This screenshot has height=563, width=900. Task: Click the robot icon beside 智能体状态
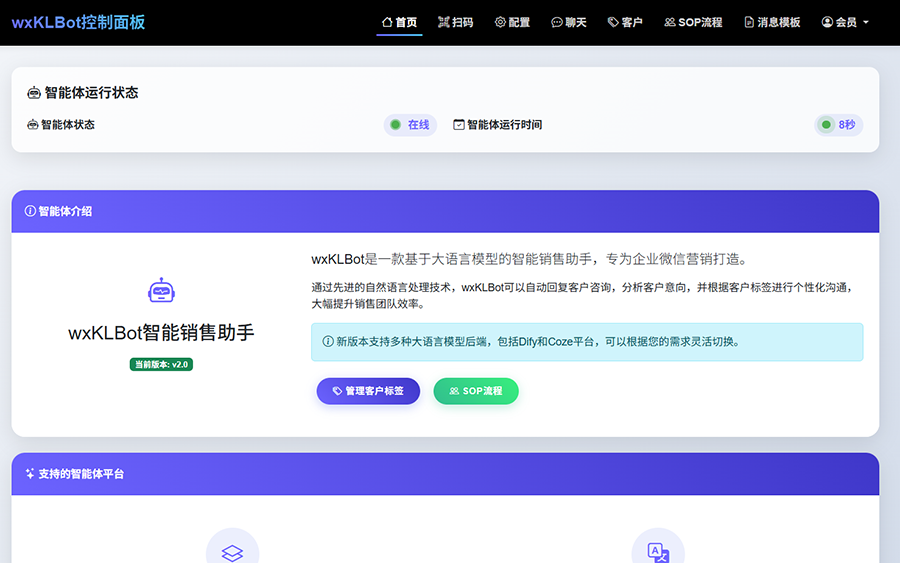33,125
